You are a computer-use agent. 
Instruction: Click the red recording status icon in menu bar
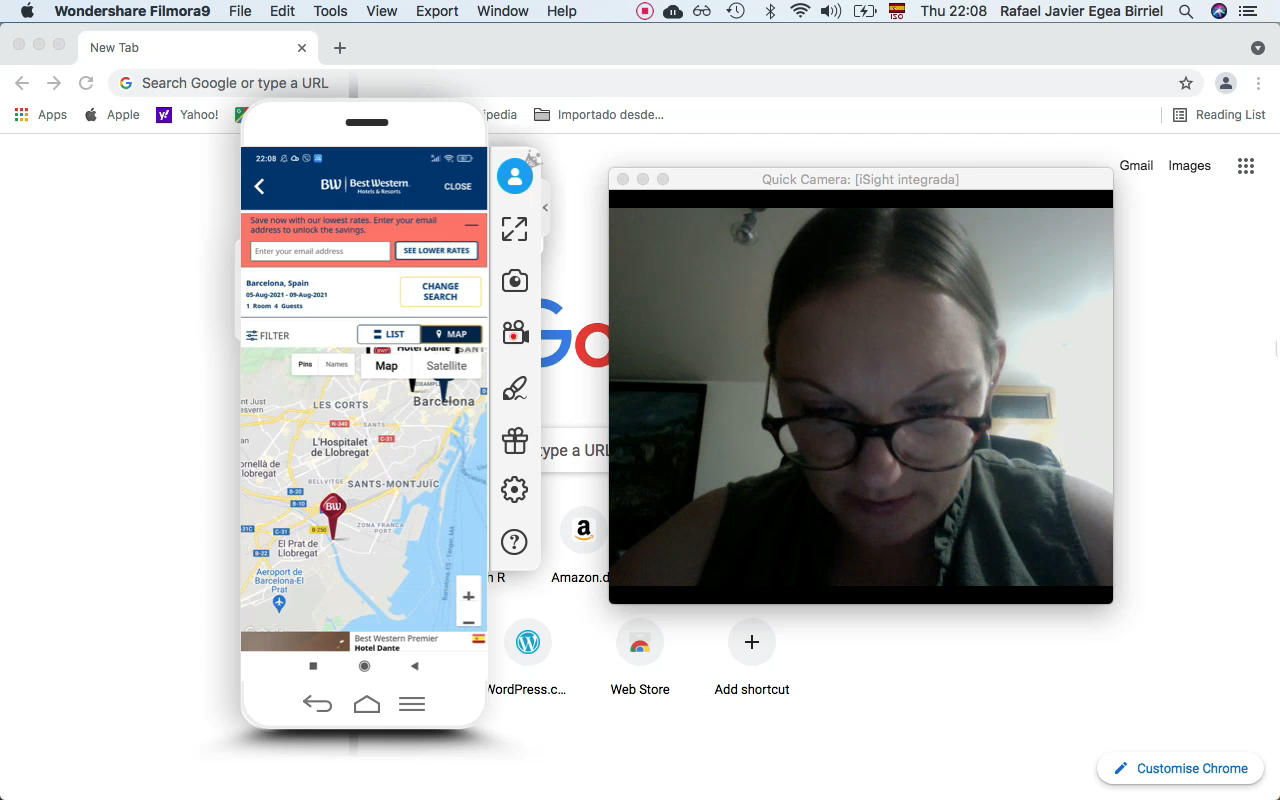point(645,11)
